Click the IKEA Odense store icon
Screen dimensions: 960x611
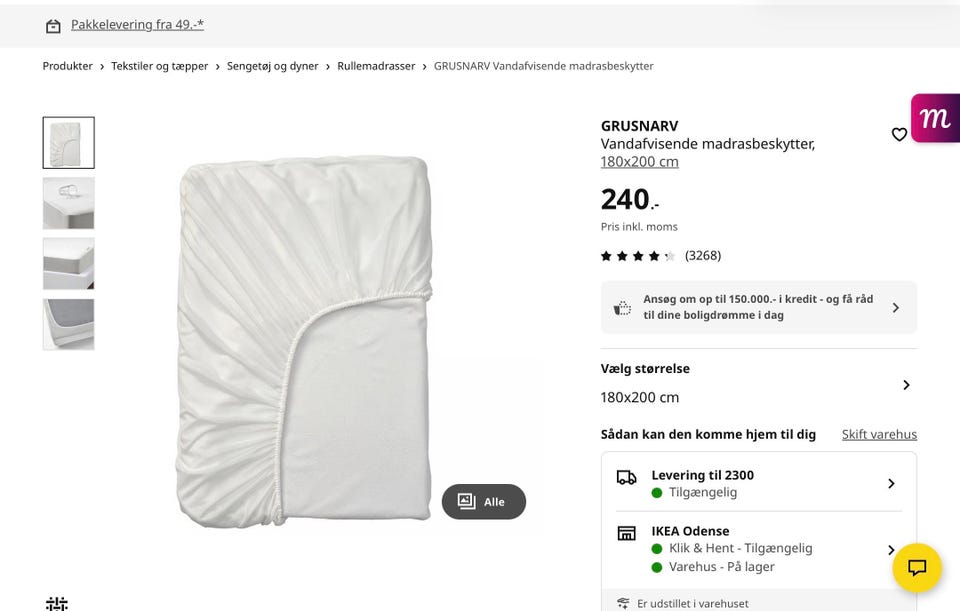point(627,533)
